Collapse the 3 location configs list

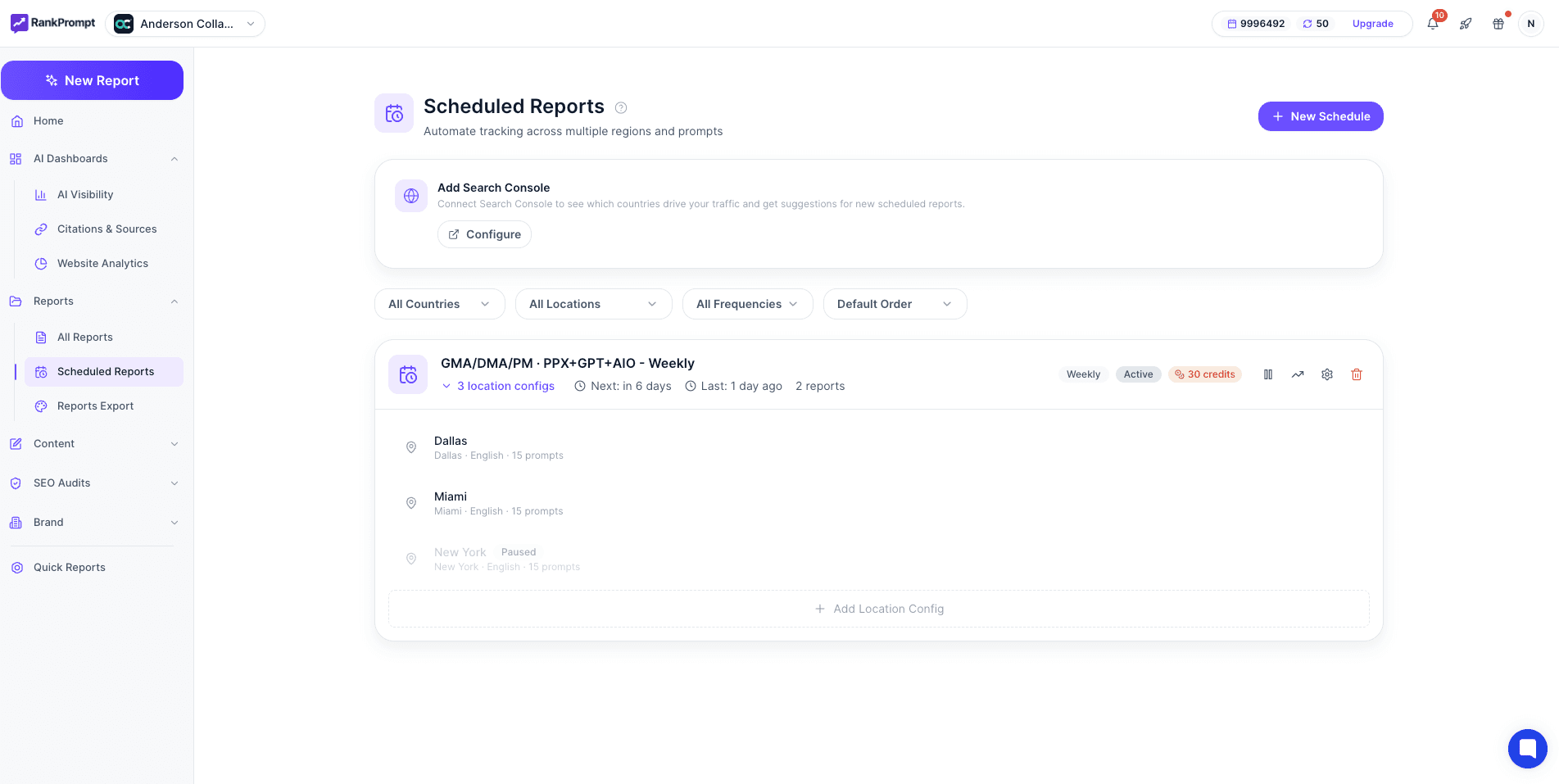[x=498, y=386]
